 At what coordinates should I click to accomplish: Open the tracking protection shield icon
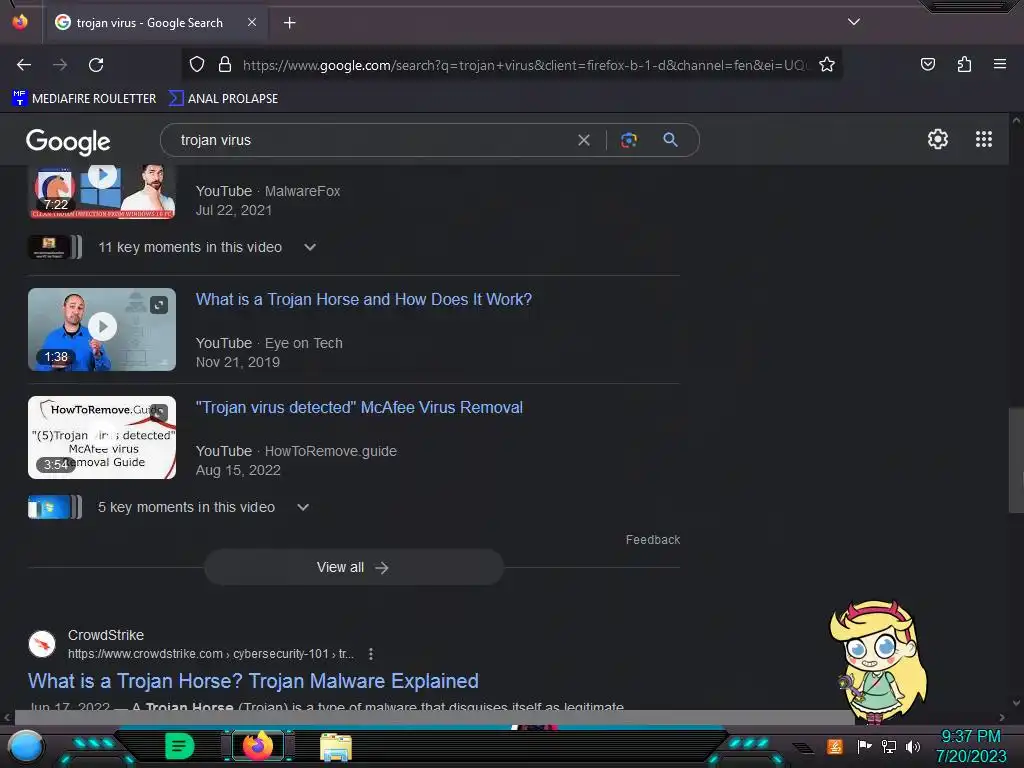point(197,64)
